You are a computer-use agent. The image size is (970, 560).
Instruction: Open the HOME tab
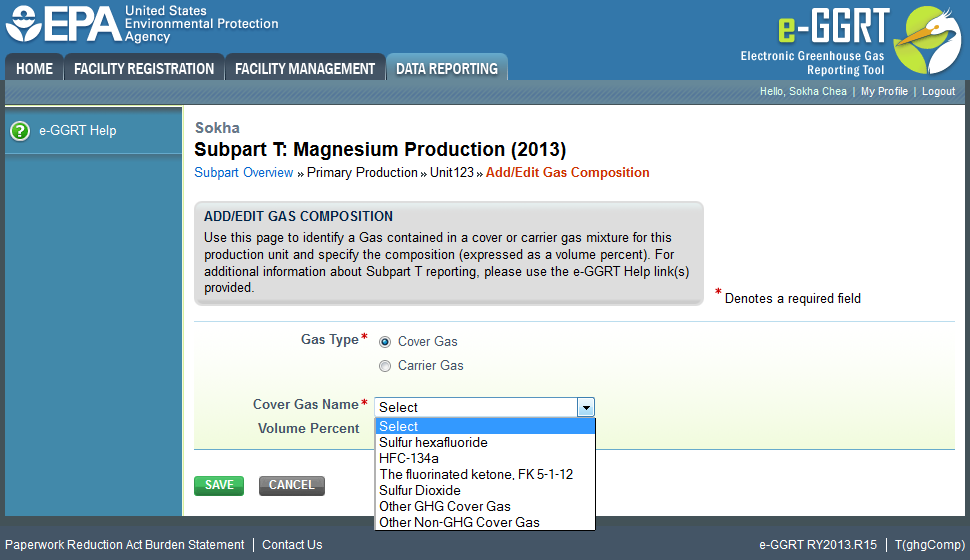pos(34,68)
